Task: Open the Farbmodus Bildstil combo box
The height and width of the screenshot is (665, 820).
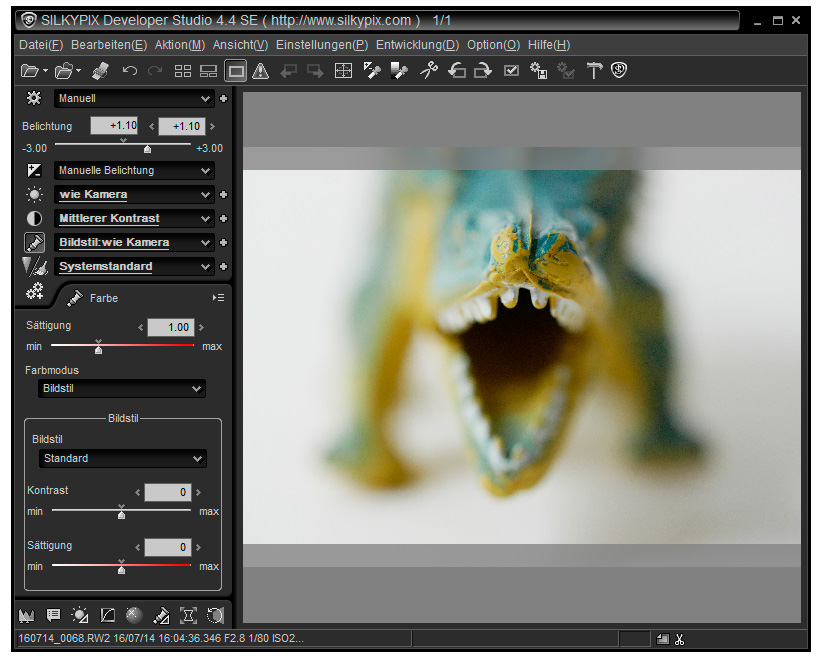Action: click(x=121, y=388)
